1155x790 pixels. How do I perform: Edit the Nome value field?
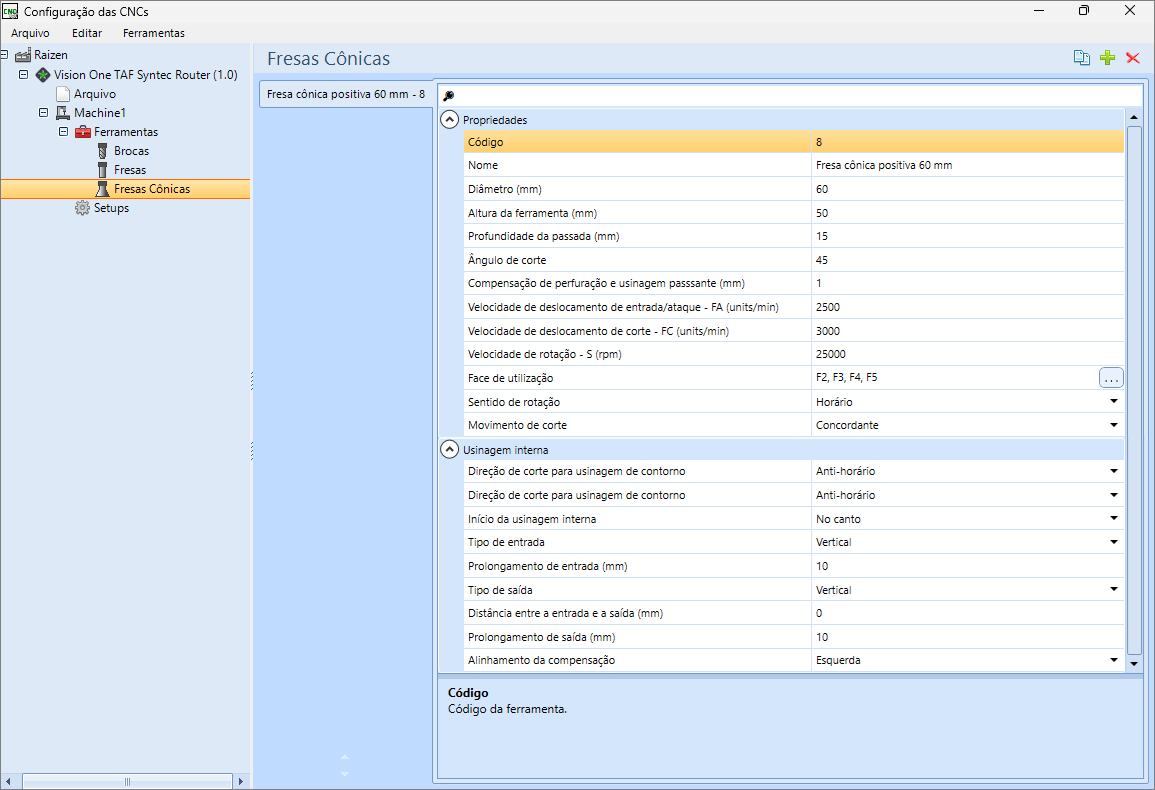(x=968, y=166)
